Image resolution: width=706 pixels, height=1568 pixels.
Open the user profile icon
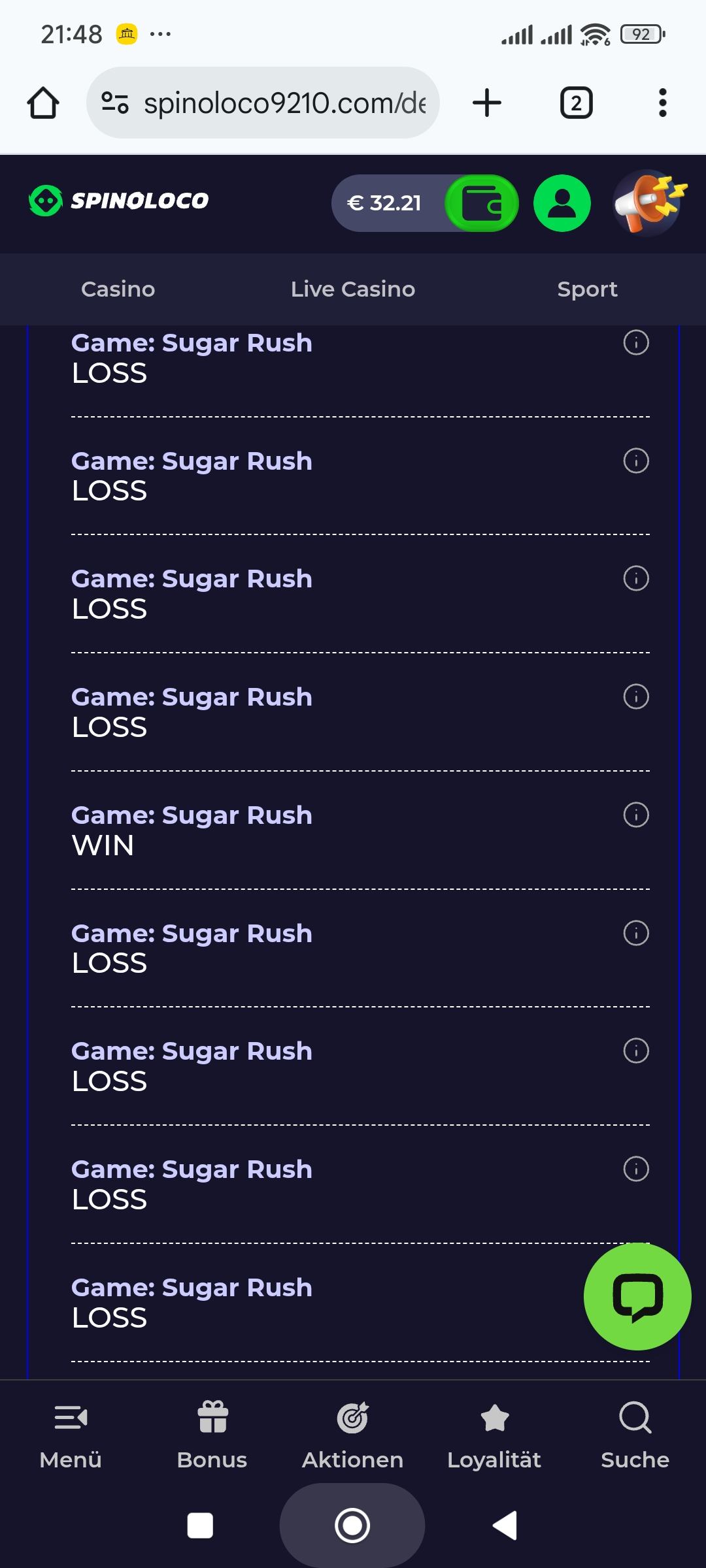562,203
